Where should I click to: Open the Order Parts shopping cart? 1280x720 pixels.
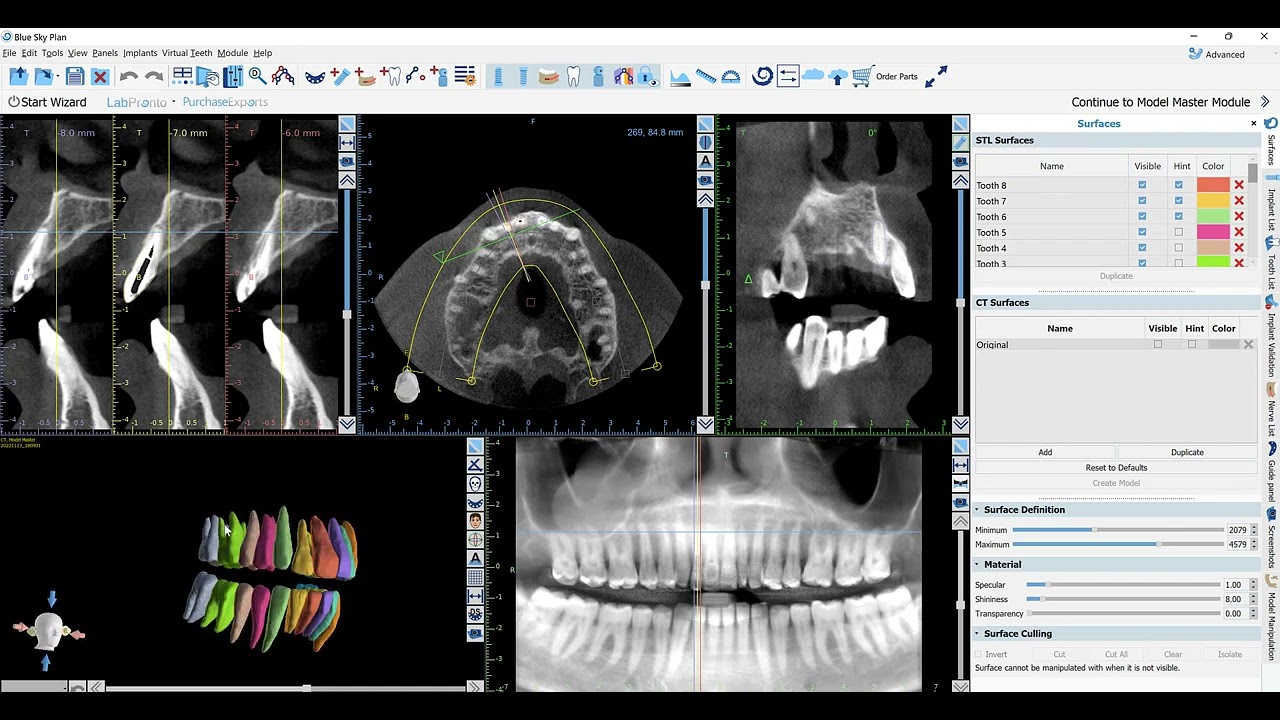coord(885,76)
